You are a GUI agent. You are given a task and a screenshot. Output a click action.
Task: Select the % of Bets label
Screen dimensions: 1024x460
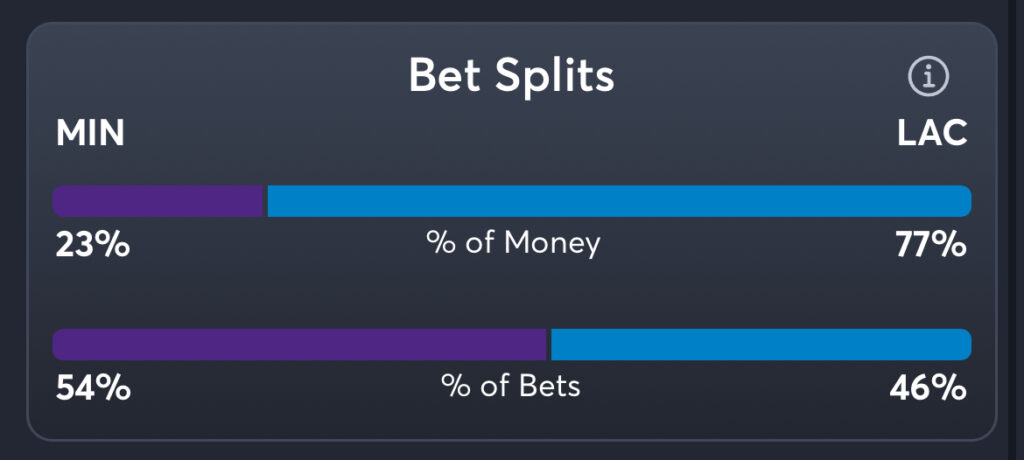511,386
